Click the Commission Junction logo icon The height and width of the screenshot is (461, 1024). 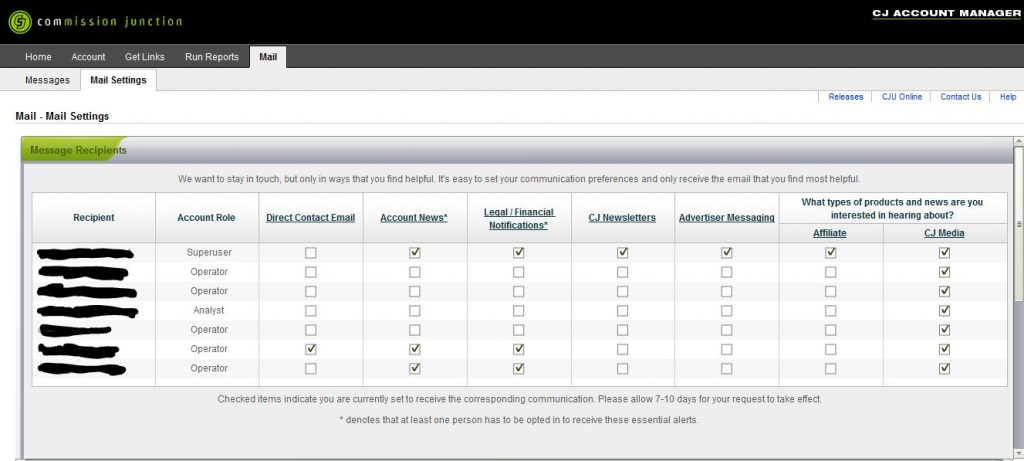(x=19, y=21)
